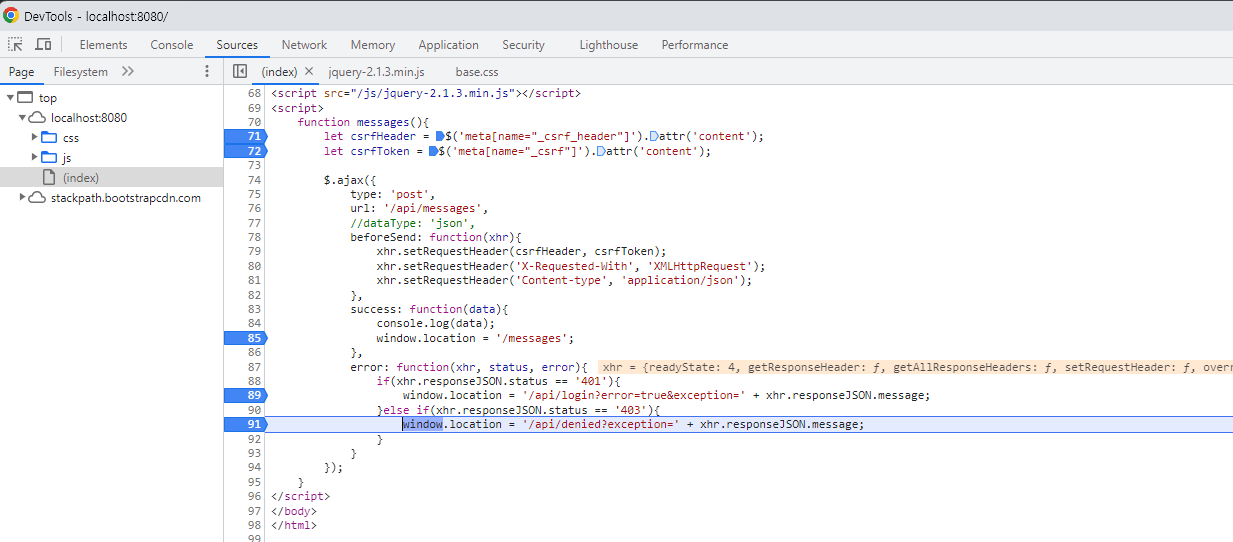1233x542 pixels.
Task: Close the (index) editor tab
Action: 309,72
